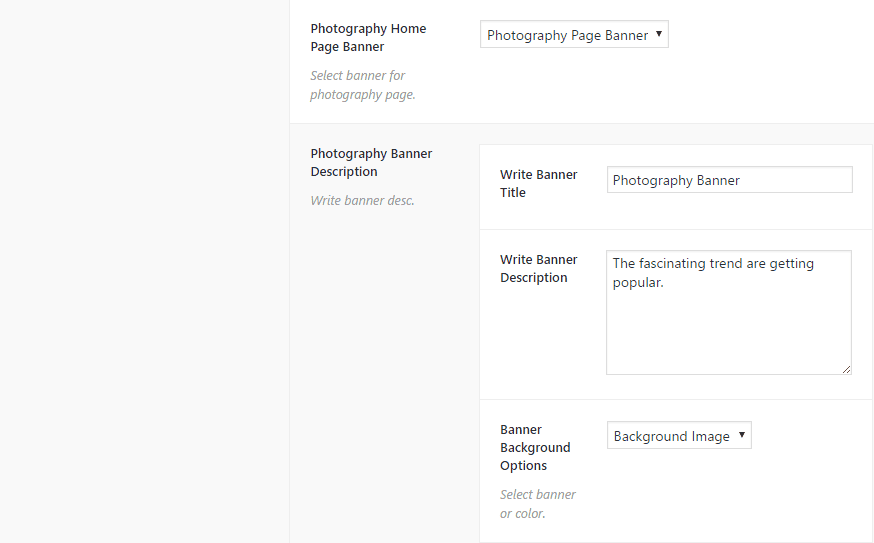This screenshot has height=543, width=874.
Task: Open the Photography Page Banner dropdown
Action: (567, 36)
